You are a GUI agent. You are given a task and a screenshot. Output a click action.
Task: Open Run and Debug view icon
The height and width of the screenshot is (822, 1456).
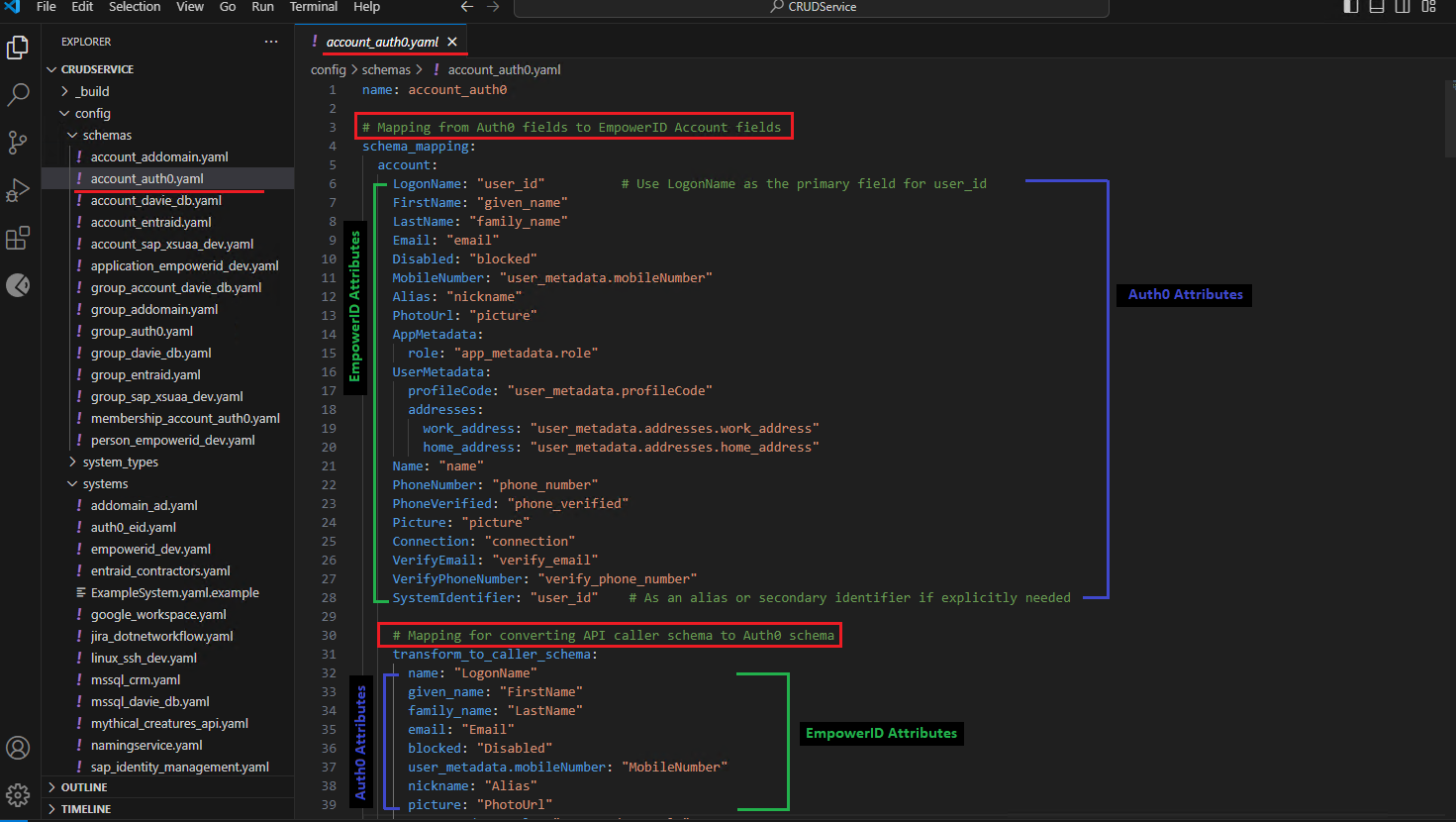tap(18, 190)
